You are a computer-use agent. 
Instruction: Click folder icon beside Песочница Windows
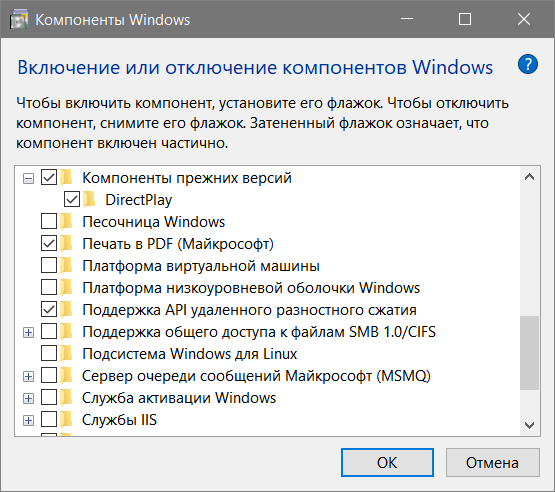(x=67, y=221)
